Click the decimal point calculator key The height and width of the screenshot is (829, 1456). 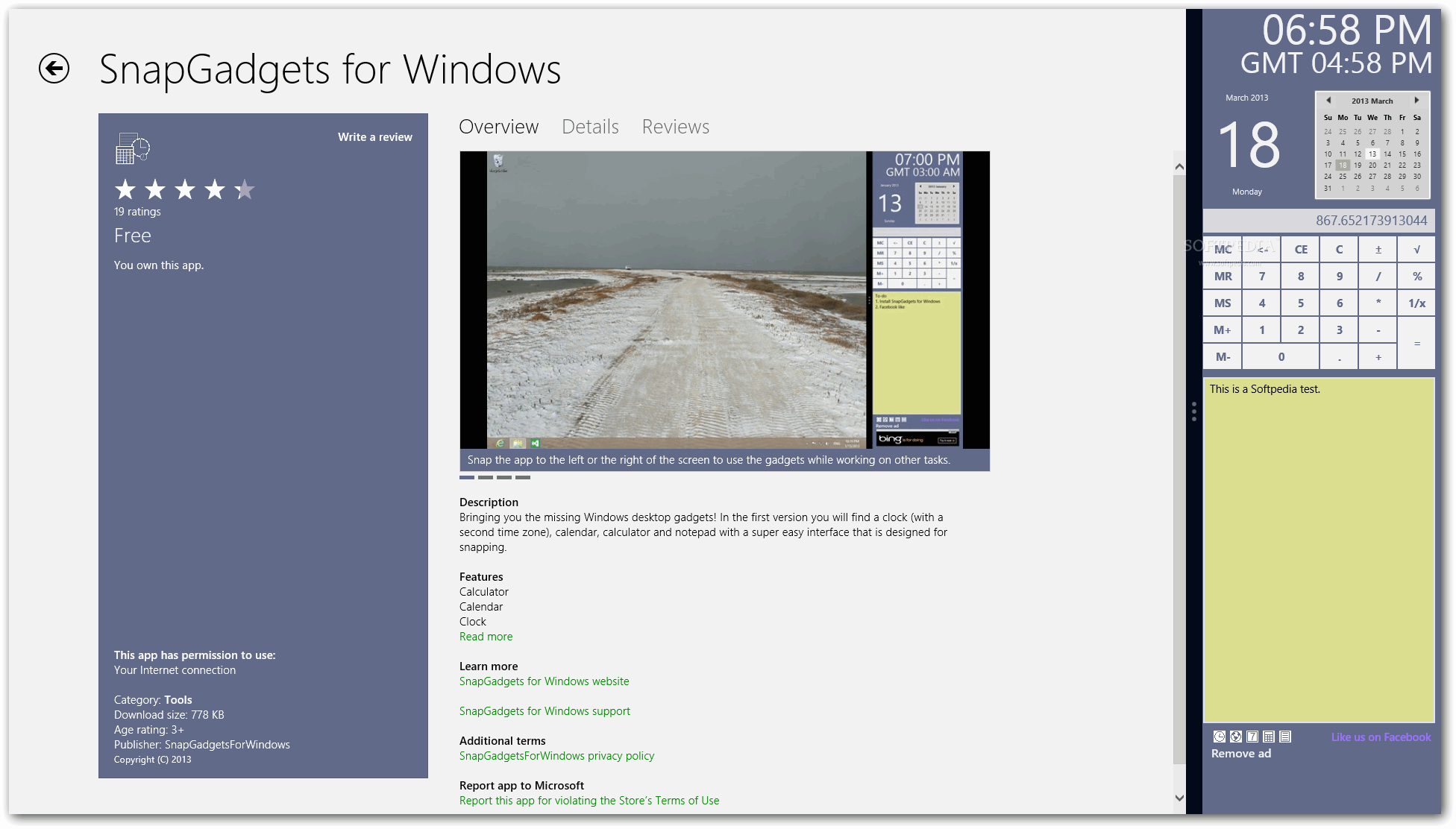point(1339,357)
